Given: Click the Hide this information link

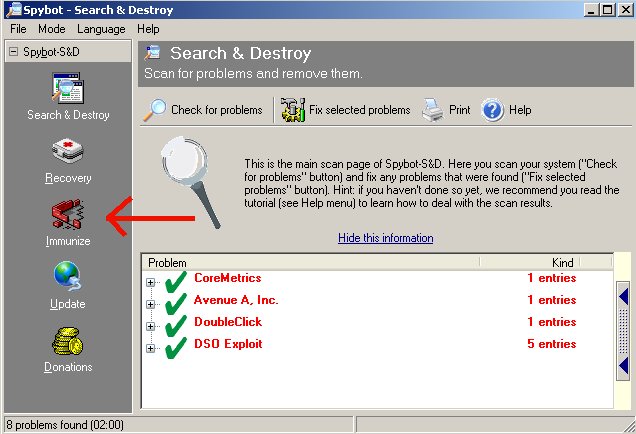Looking at the screenshot, I should tap(386, 238).
